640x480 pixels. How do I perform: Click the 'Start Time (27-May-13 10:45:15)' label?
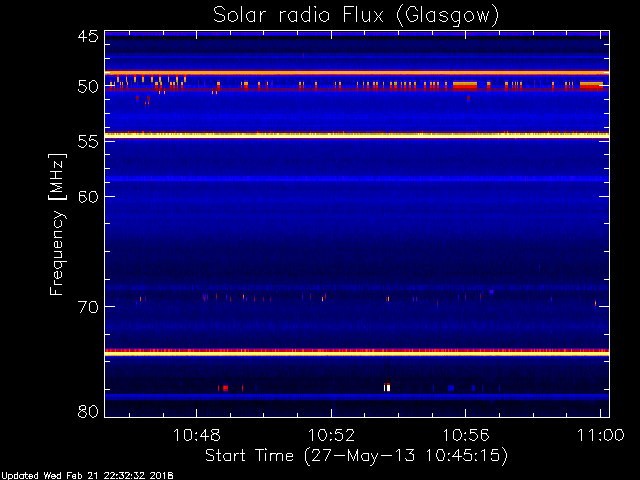pyautogui.click(x=356, y=456)
